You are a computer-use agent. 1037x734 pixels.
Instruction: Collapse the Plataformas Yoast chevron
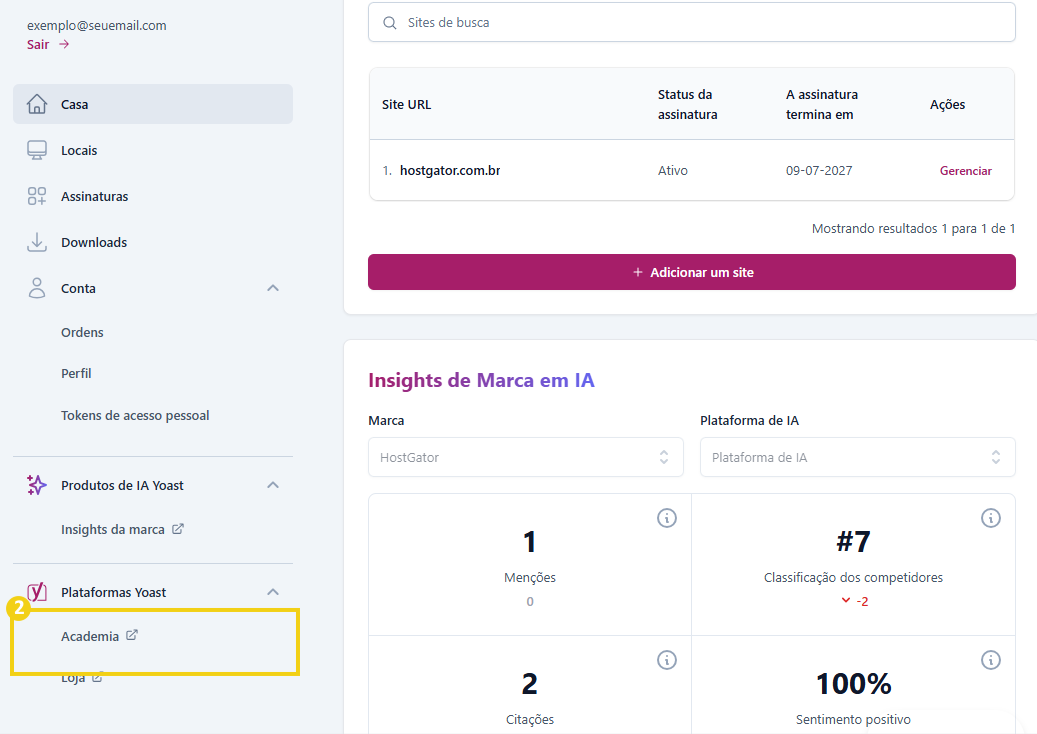273,592
